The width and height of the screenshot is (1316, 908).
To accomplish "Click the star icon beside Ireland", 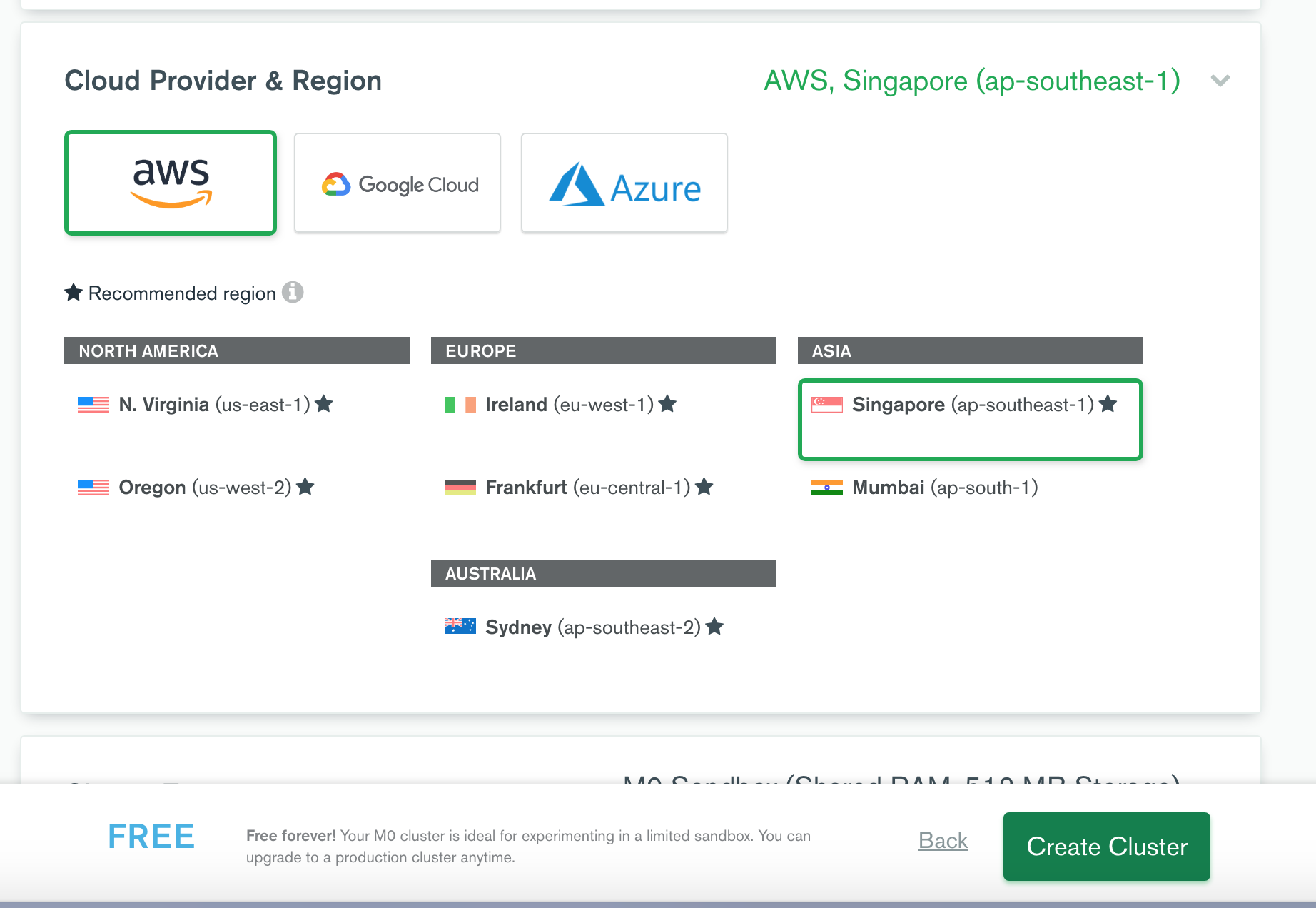I will click(x=667, y=404).
